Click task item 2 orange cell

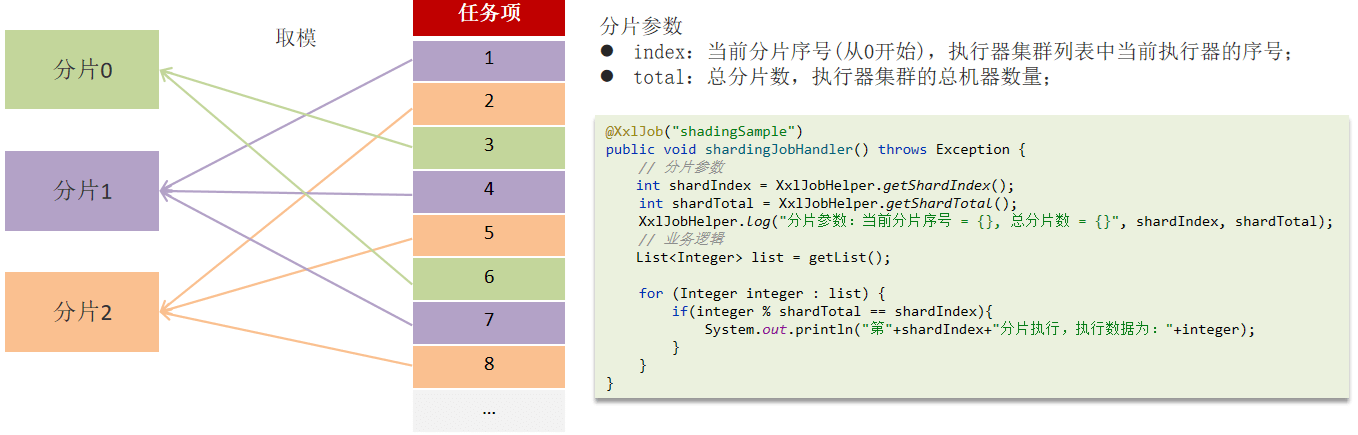point(488,102)
